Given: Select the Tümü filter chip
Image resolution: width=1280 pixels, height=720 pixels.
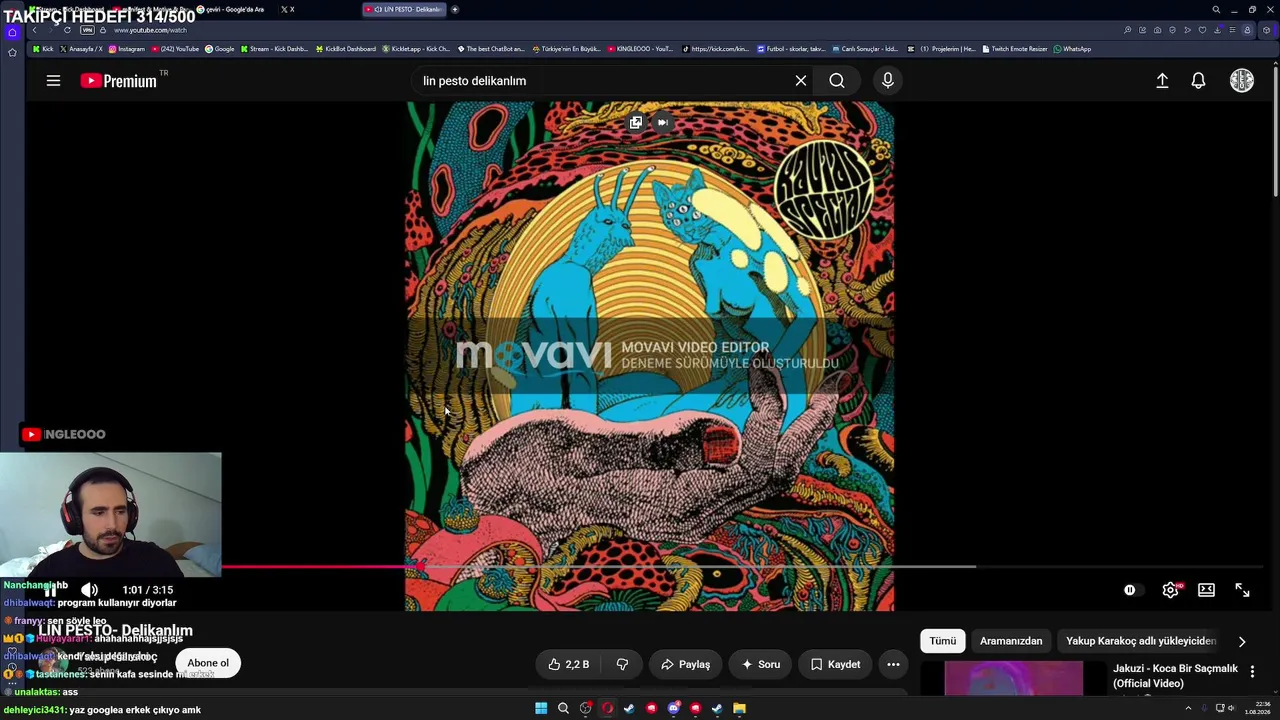Looking at the screenshot, I should [x=943, y=641].
